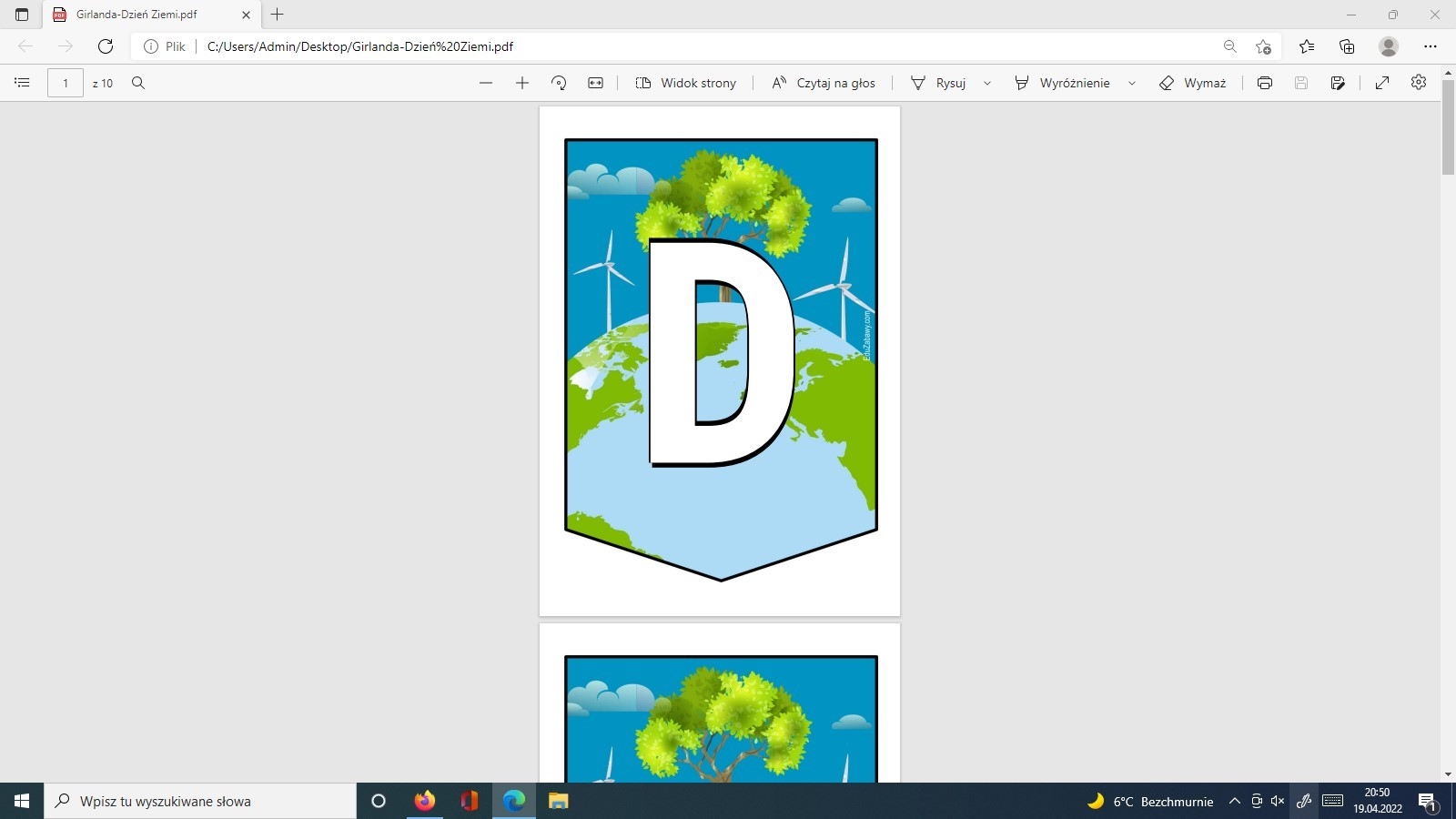Click the search magnifier in PDF toolbar

coord(138,83)
